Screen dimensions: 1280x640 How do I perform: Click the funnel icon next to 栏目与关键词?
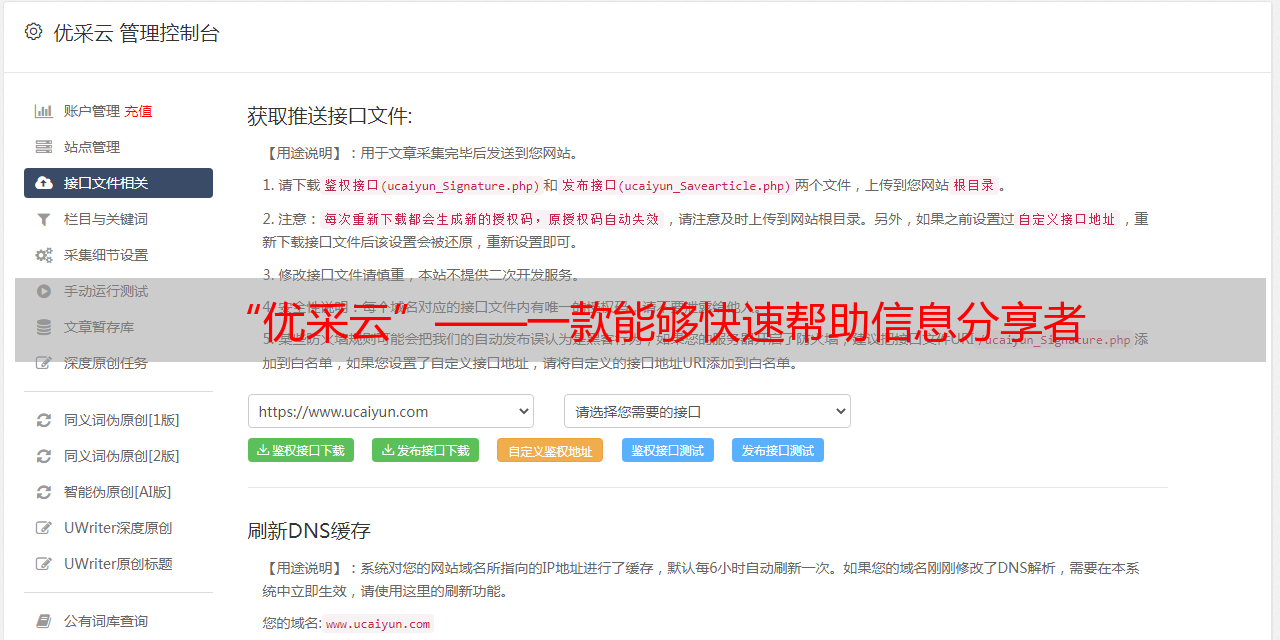tap(44, 219)
